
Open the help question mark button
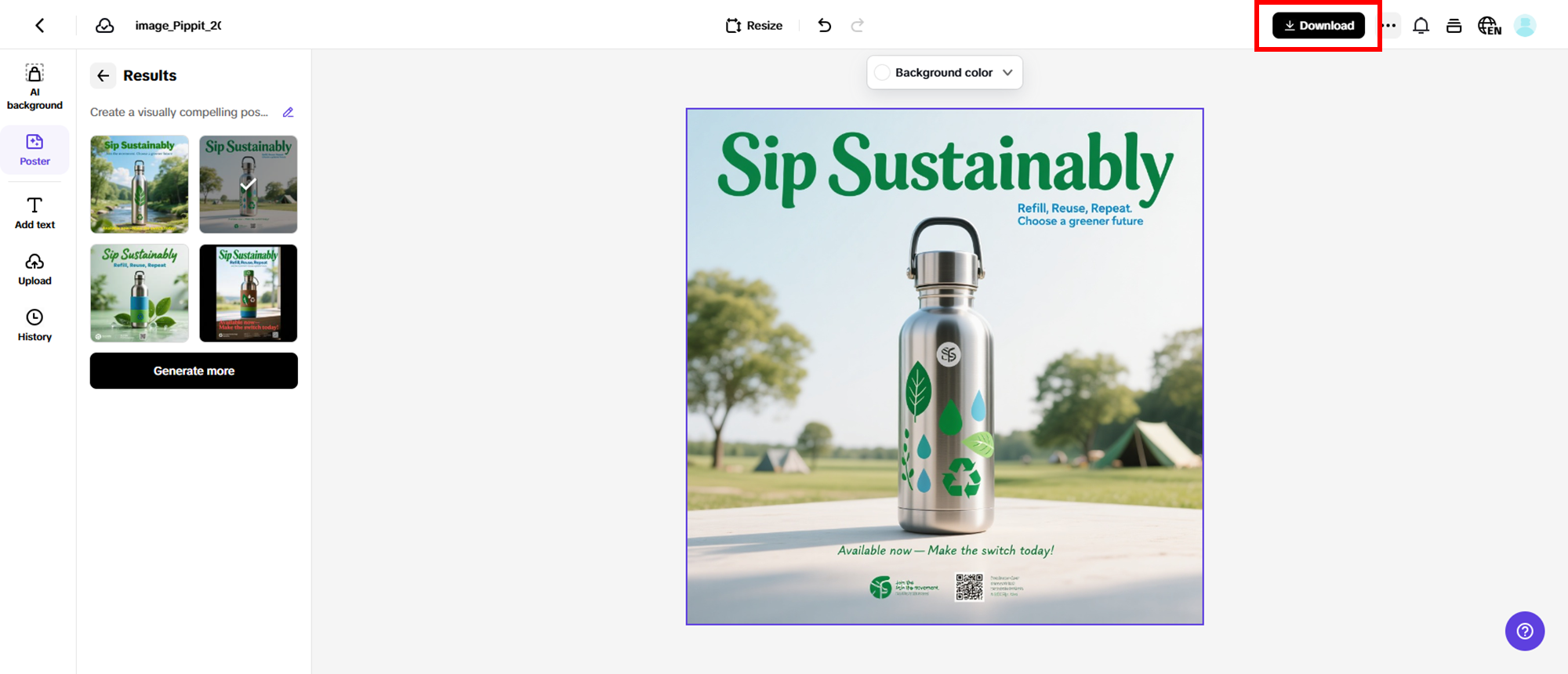pyautogui.click(x=1524, y=631)
